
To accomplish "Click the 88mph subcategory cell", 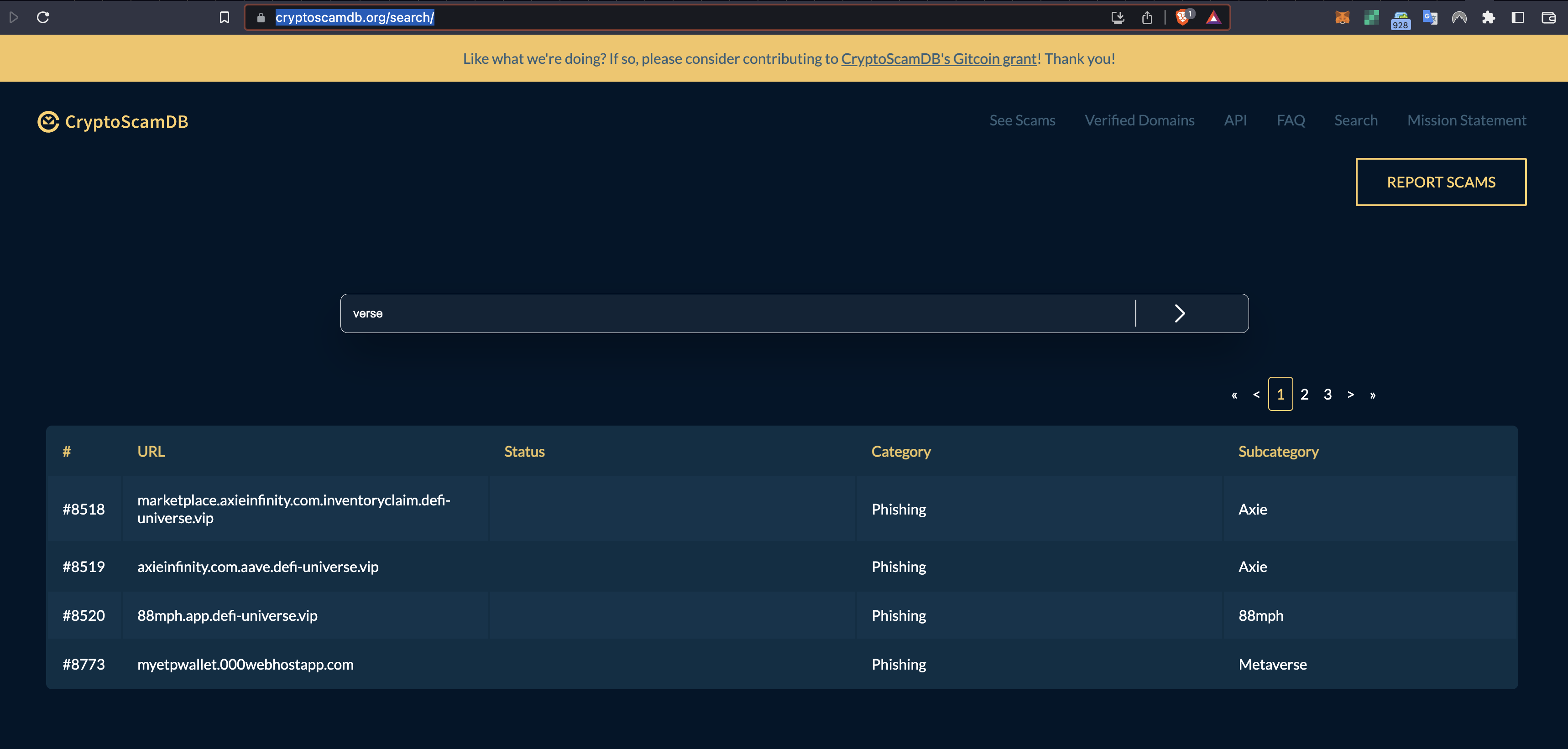I will [x=1260, y=616].
